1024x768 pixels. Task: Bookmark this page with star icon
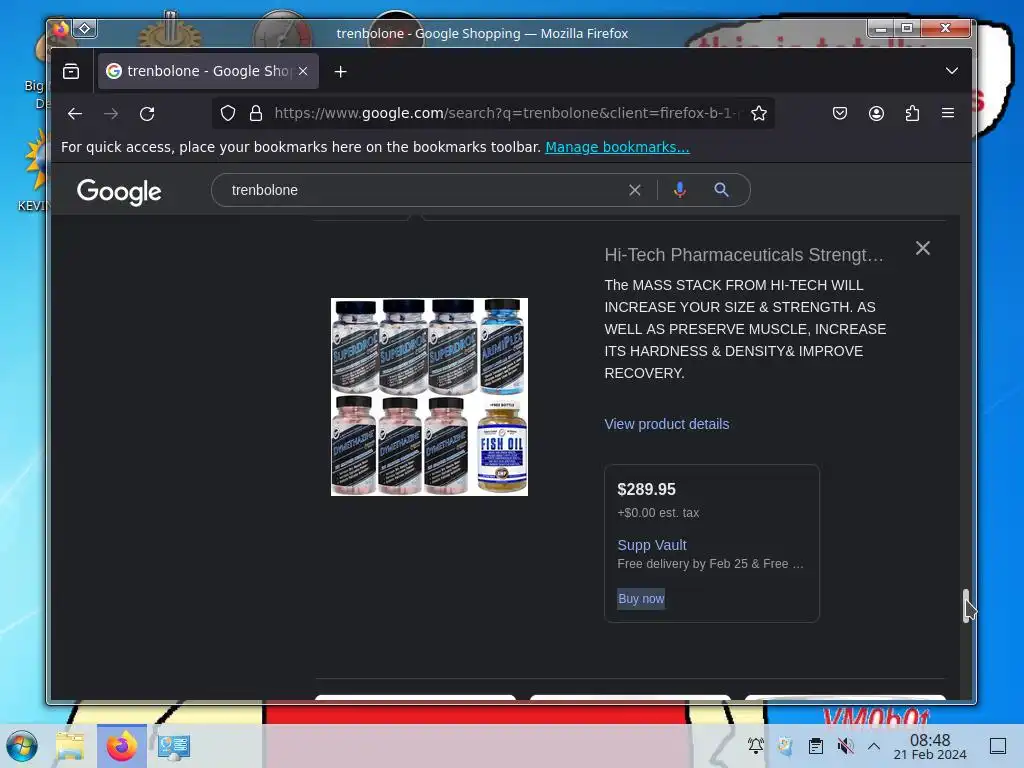[x=758, y=114]
